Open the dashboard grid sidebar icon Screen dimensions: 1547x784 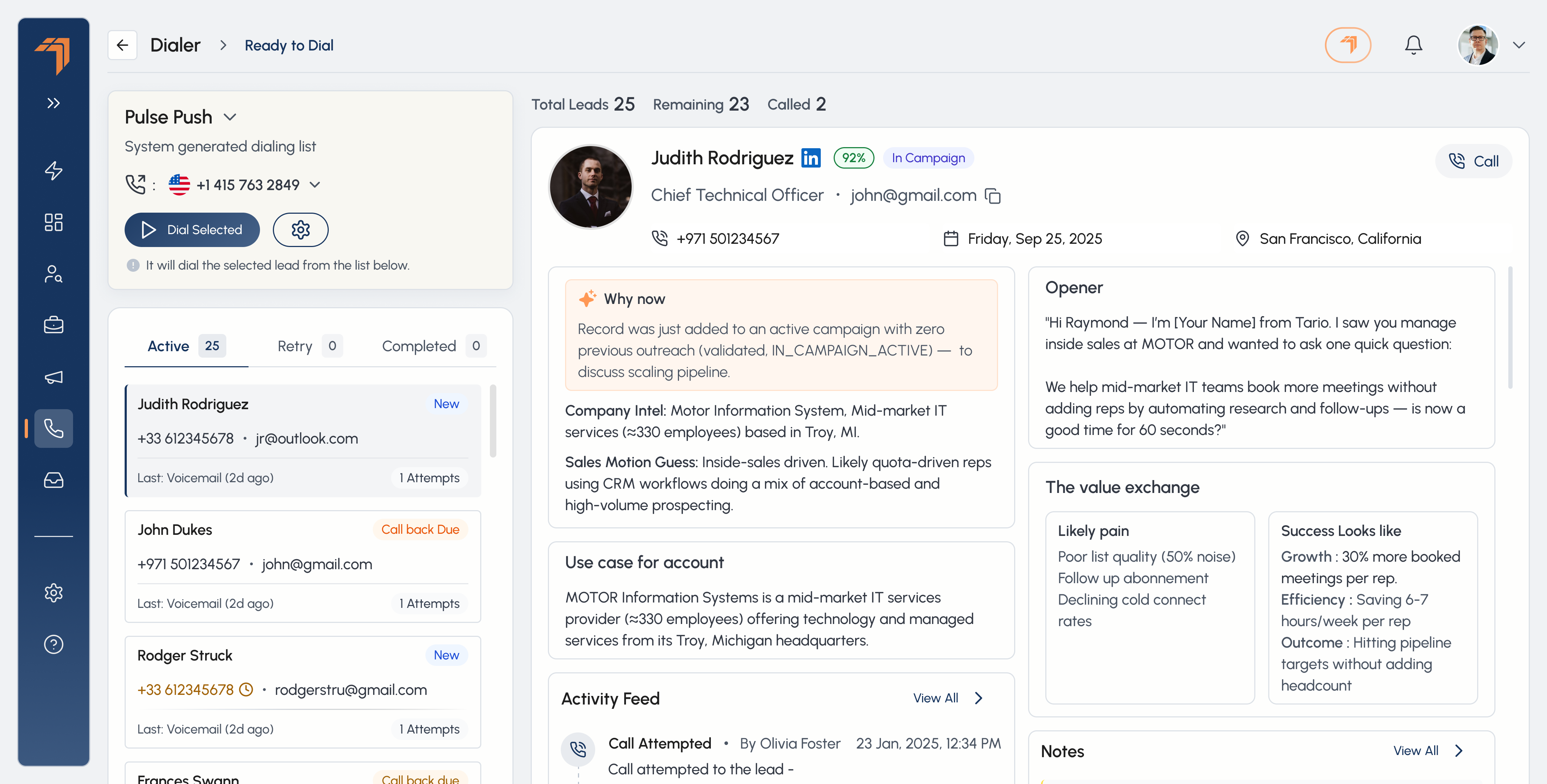(53, 222)
